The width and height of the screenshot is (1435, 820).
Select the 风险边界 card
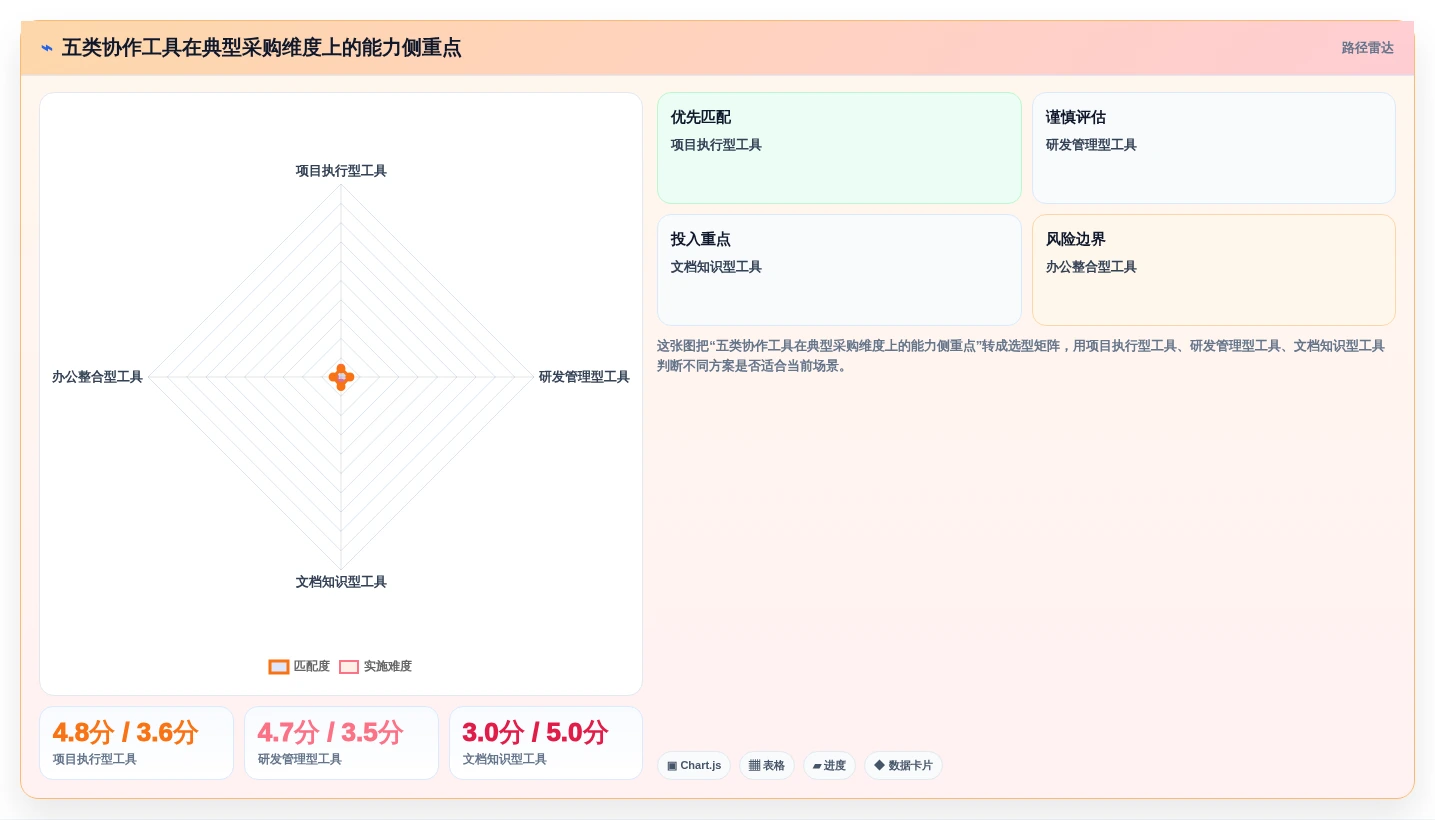point(1213,270)
